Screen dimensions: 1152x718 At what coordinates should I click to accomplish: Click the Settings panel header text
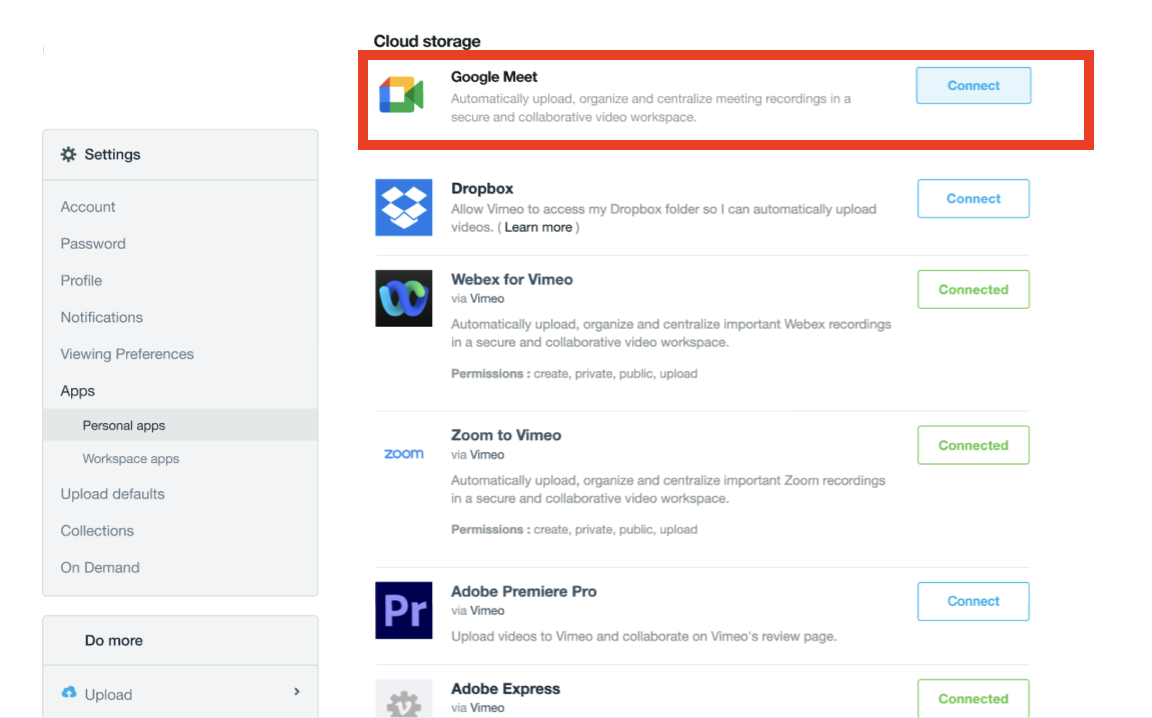112,154
